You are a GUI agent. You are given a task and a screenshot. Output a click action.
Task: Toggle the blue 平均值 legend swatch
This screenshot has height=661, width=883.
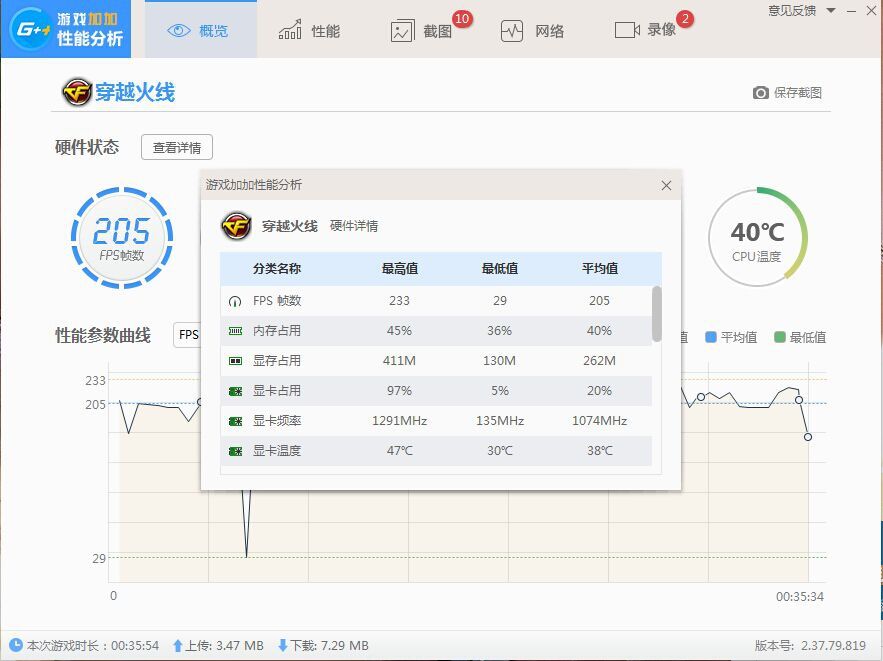711,337
